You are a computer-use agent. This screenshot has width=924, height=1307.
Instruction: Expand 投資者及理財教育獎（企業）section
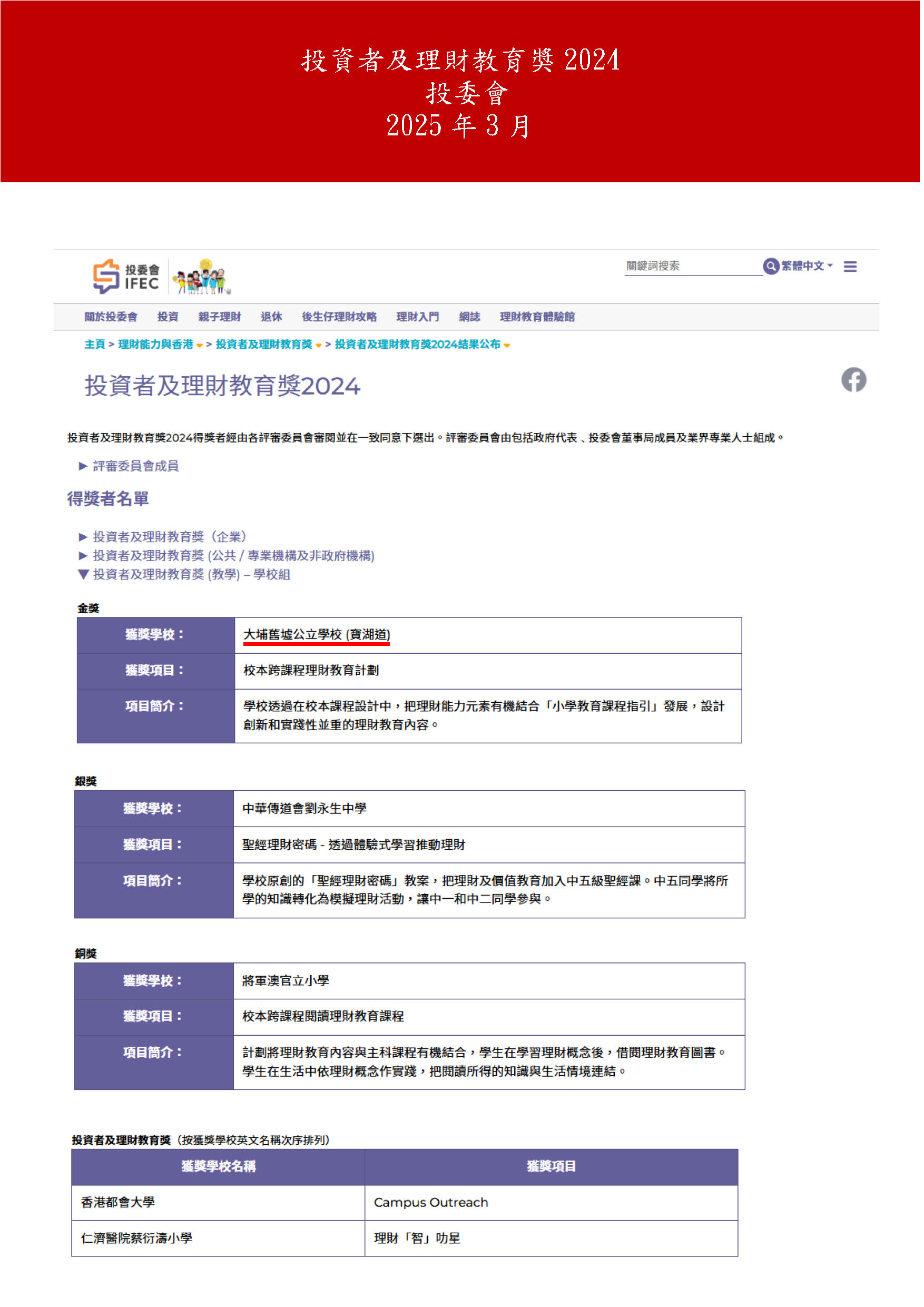162,536
